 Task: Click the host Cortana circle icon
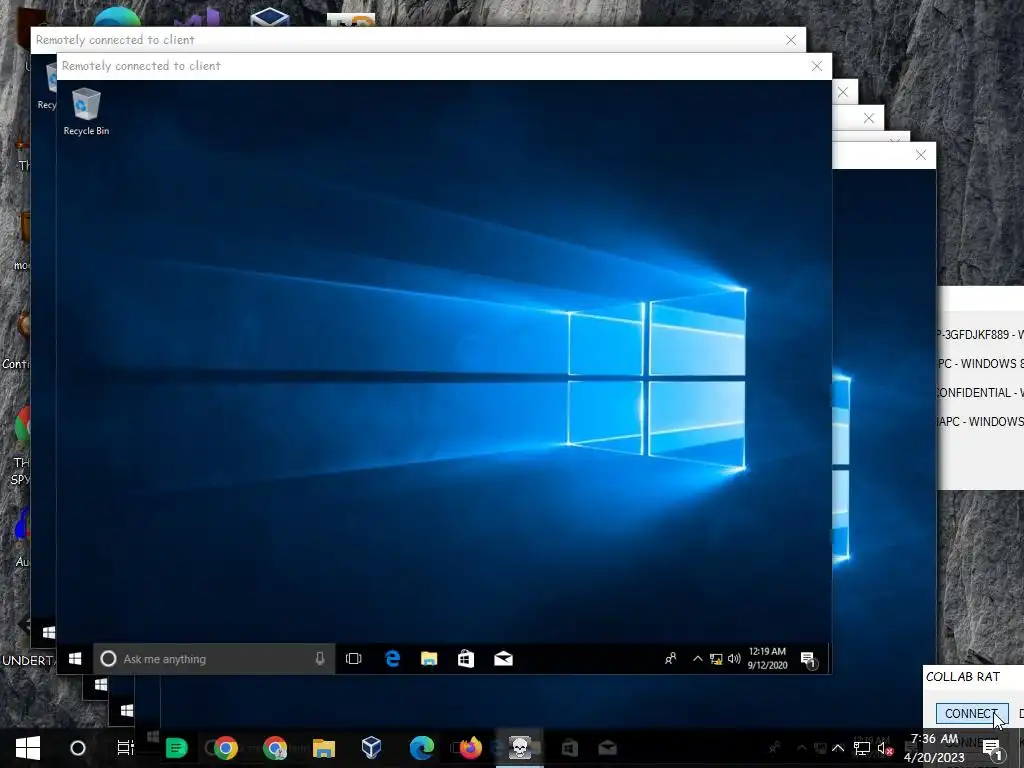tap(78, 748)
